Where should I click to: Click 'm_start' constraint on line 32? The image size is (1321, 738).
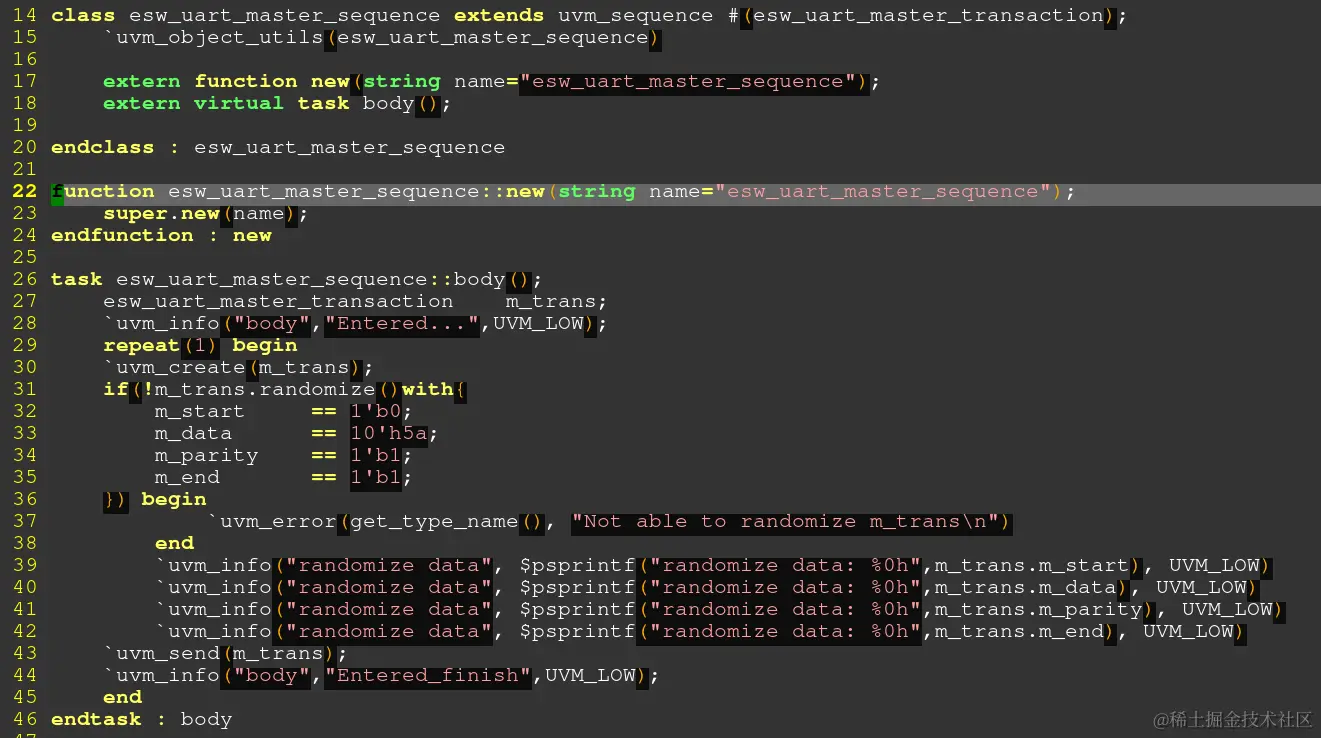[200, 412]
